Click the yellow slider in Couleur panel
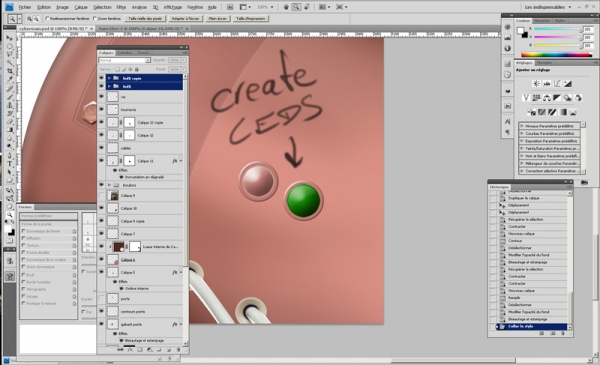Screen dimensions: 600x365 coord(558,45)
